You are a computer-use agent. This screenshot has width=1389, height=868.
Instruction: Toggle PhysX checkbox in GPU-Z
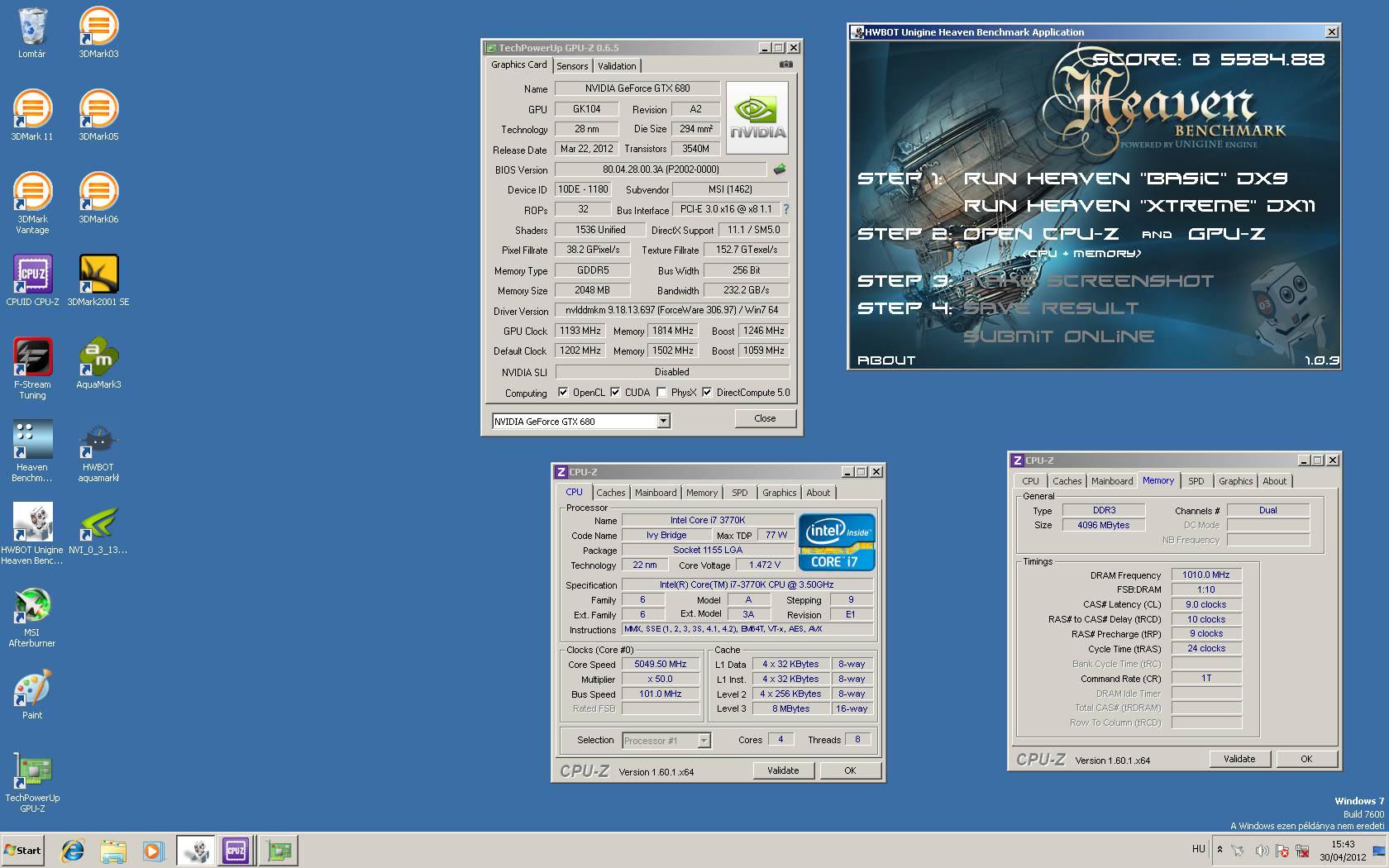[661, 393]
